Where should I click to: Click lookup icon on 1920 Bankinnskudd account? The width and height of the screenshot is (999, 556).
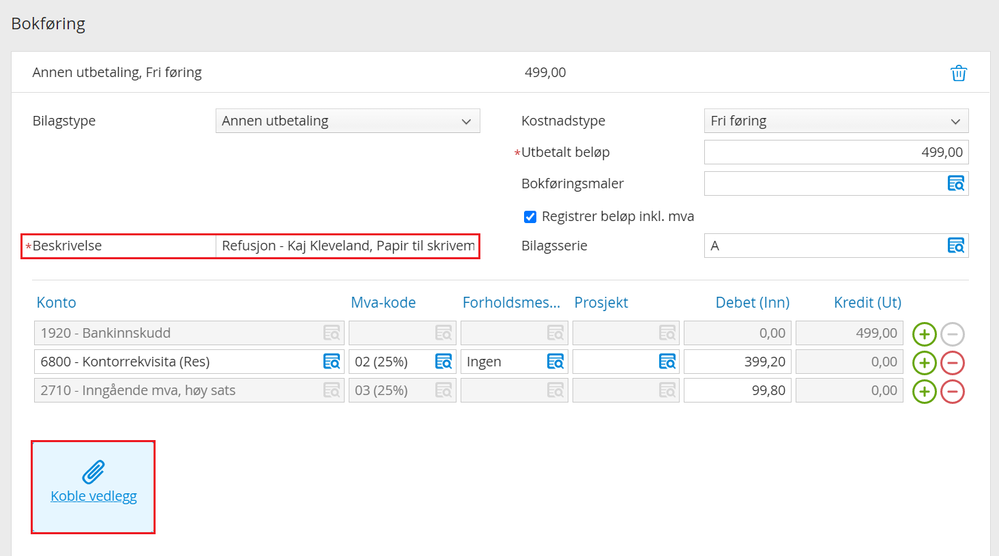(331, 333)
